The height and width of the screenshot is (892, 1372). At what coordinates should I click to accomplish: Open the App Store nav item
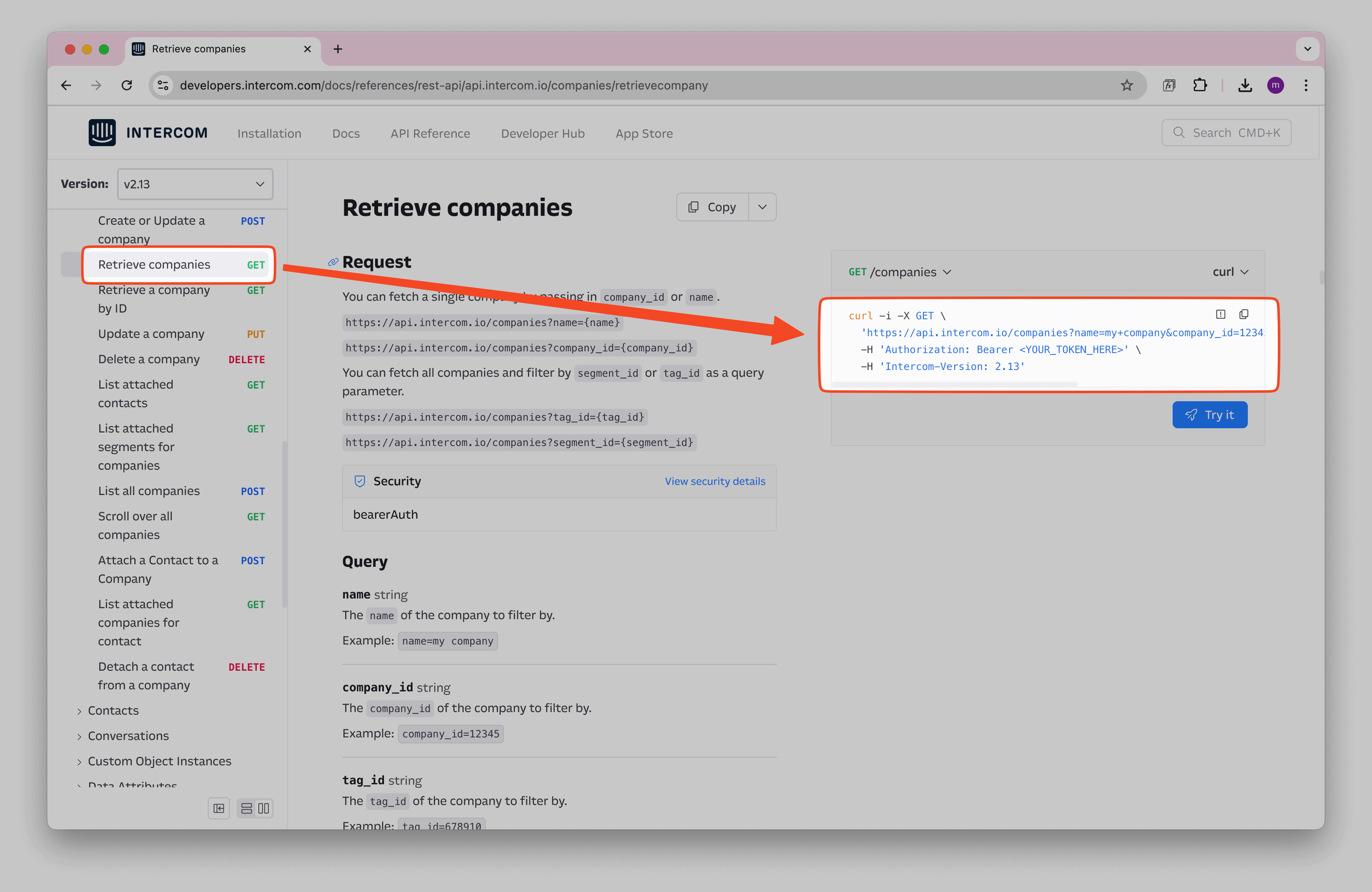pyautogui.click(x=644, y=134)
